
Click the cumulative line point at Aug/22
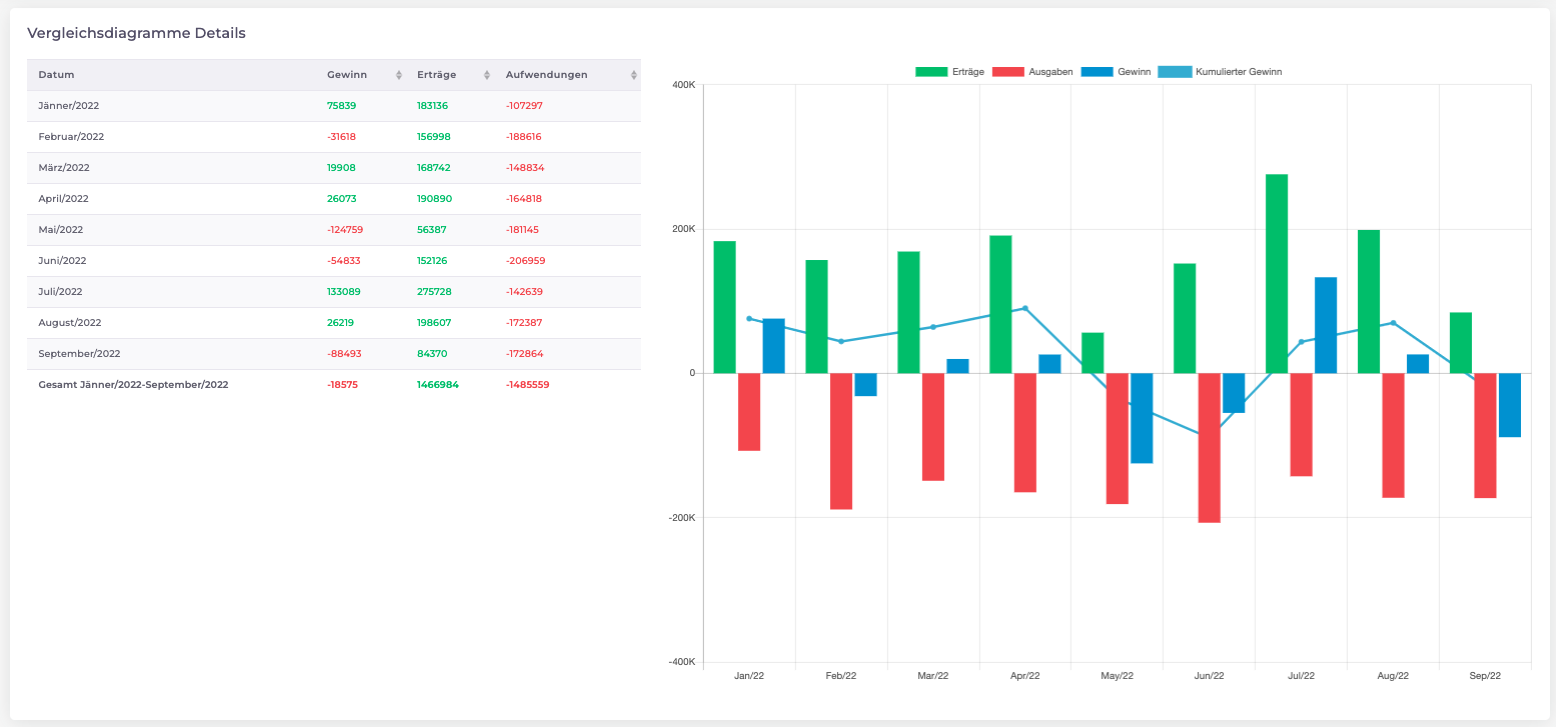coord(1393,322)
